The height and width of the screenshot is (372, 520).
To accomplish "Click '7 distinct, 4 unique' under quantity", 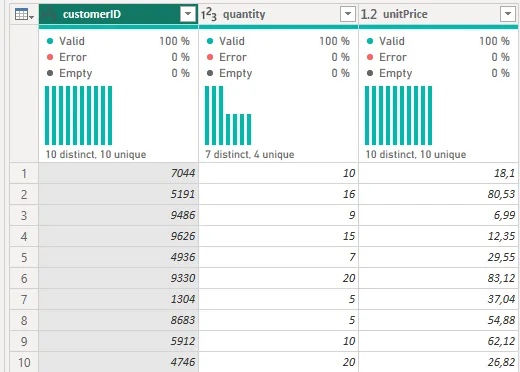I will [250, 154].
